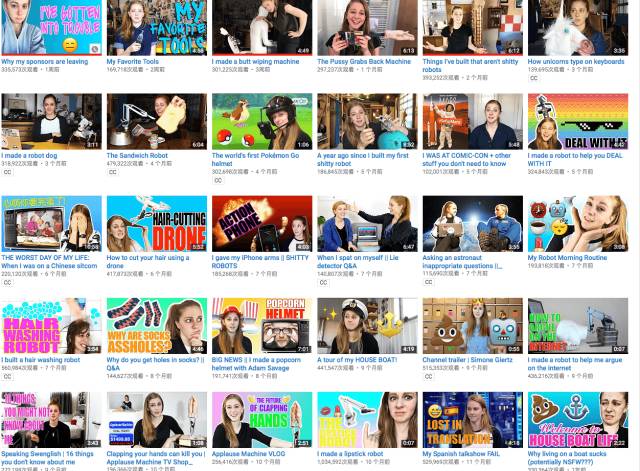Viewport: 640px width, 471px height.
Task: Open 'THE WORST DAY OF MY LIFE' video title
Action: pyautogui.click(x=49, y=262)
